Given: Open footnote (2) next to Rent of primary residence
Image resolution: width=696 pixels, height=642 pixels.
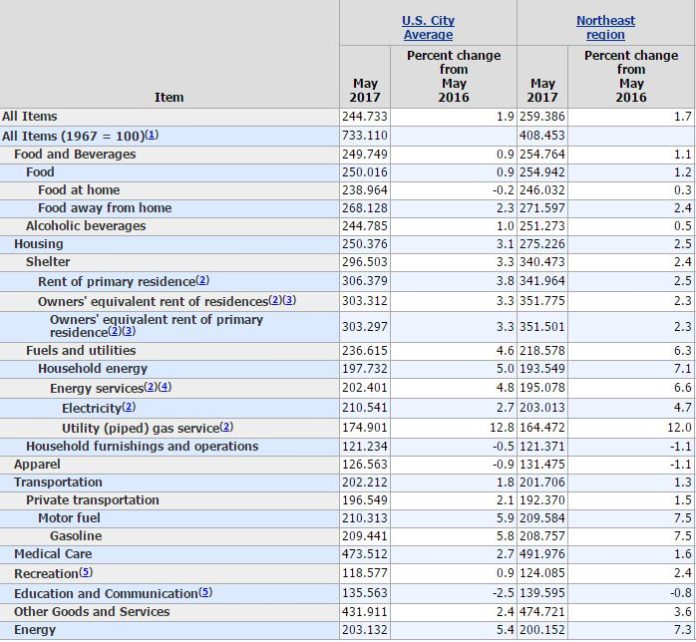Looking at the screenshot, I should [202, 280].
